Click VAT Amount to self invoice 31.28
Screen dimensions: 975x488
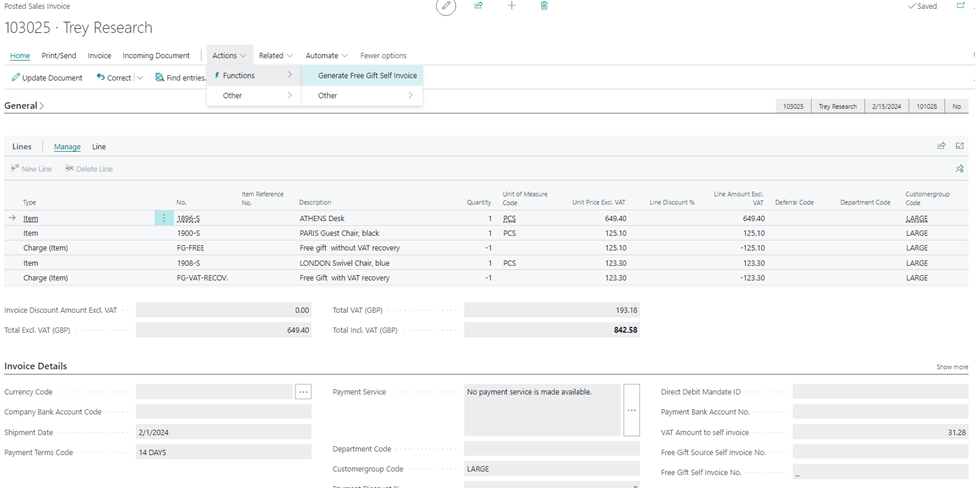pyautogui.click(x=880, y=432)
